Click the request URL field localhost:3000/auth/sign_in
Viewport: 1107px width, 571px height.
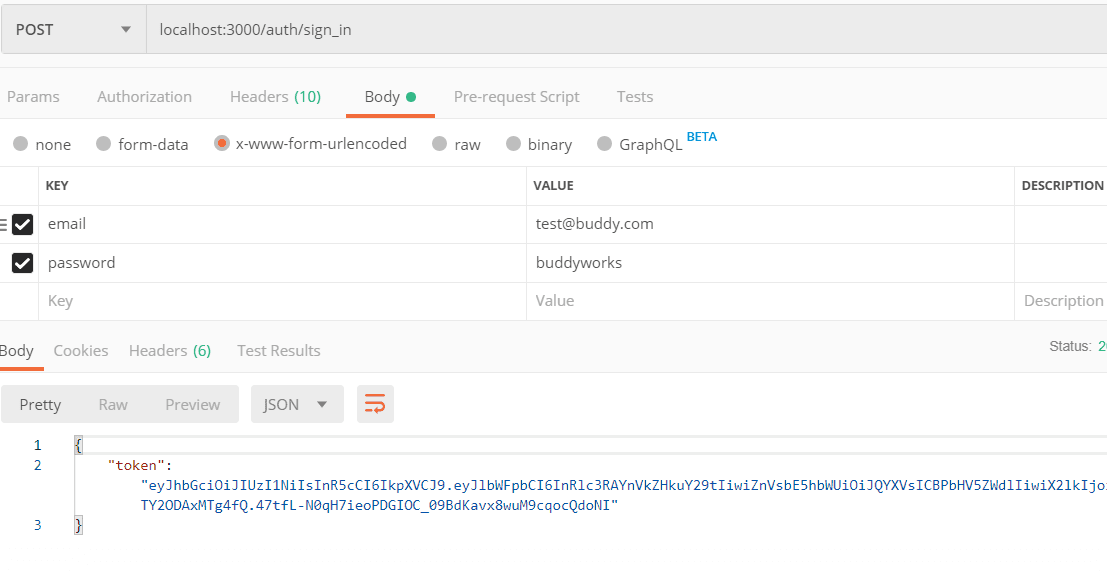tap(627, 30)
